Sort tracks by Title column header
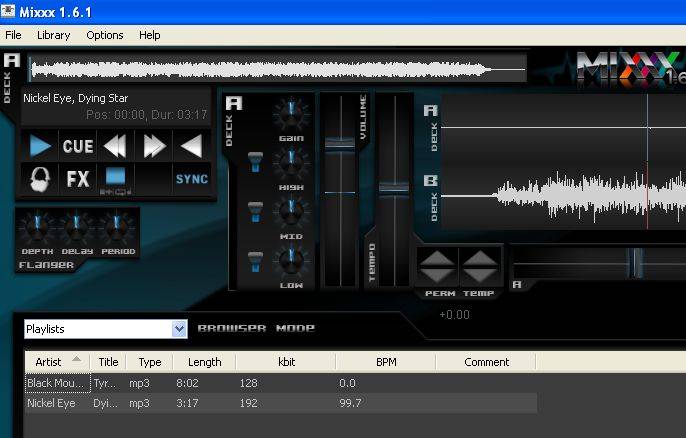 click(x=108, y=362)
